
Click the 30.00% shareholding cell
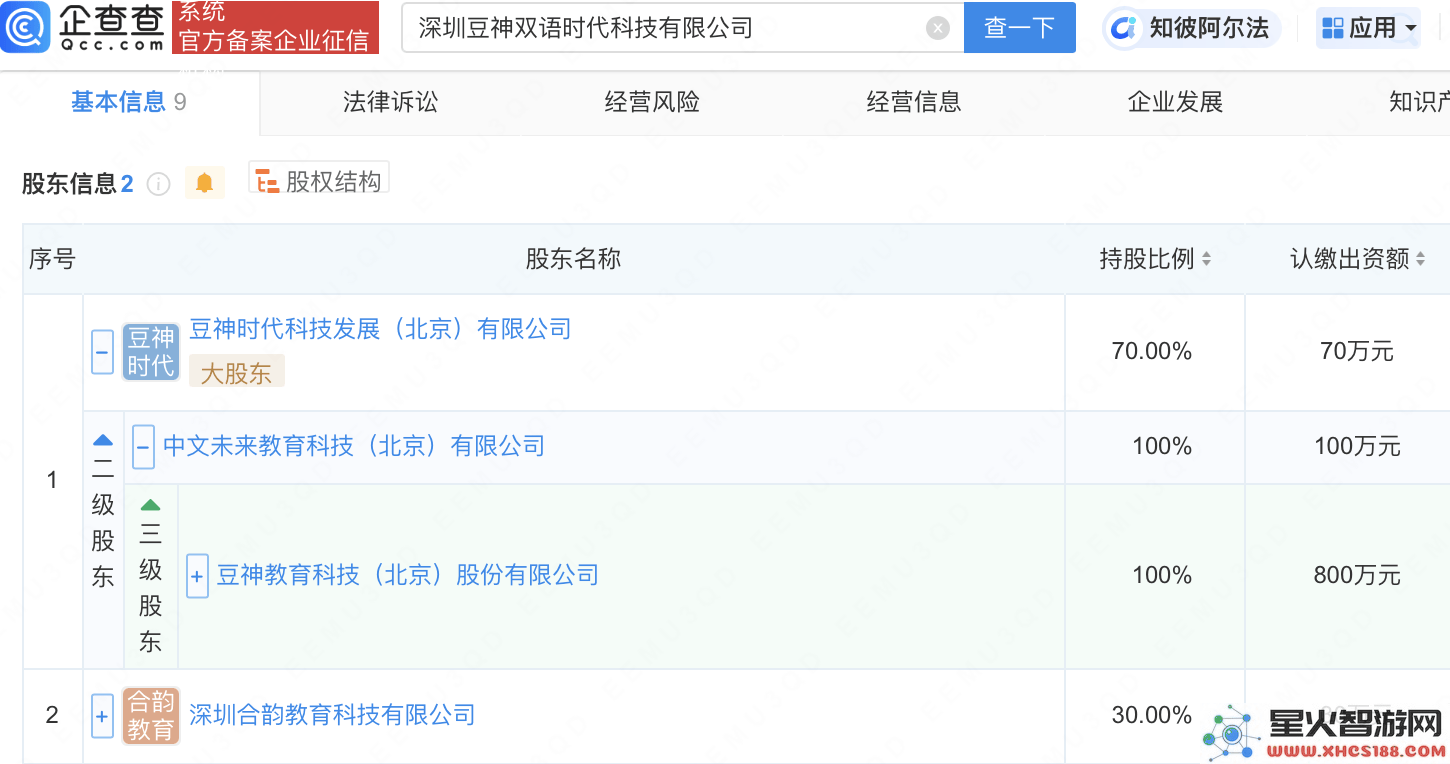click(x=1155, y=716)
